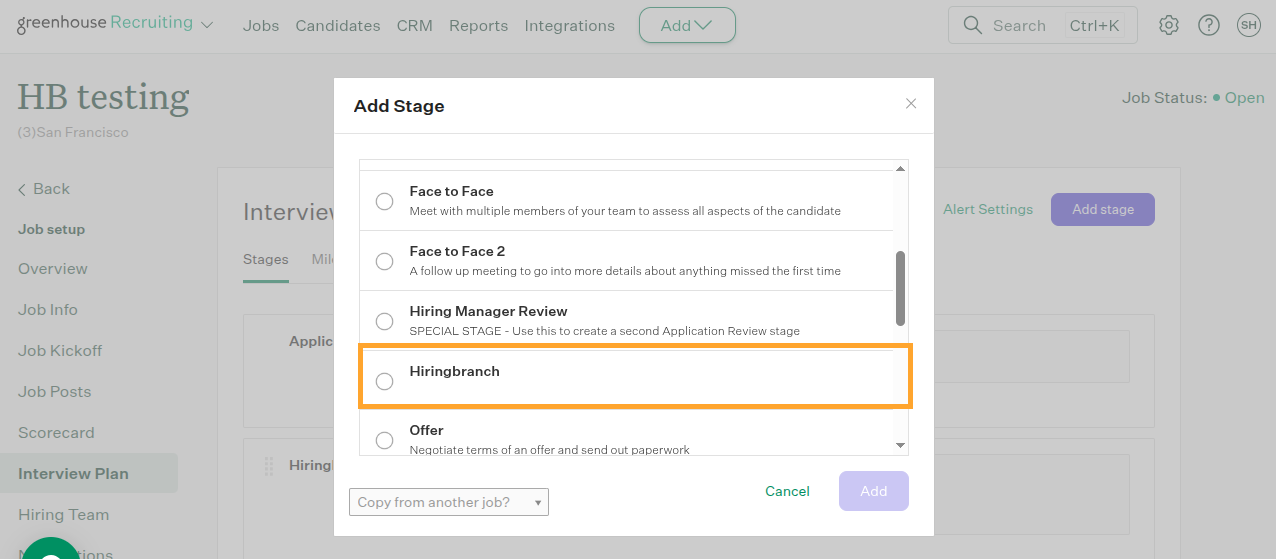Select the Hiringbranch stage option
Viewport: 1276px width, 559px height.
pyautogui.click(x=384, y=381)
